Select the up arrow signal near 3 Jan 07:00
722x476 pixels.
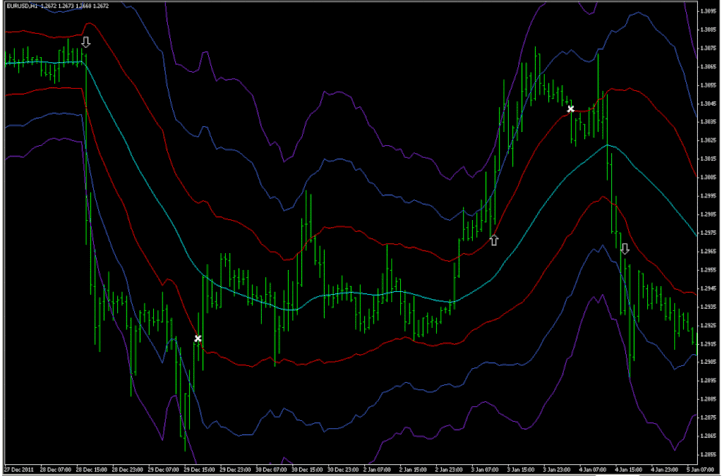tap(494, 240)
